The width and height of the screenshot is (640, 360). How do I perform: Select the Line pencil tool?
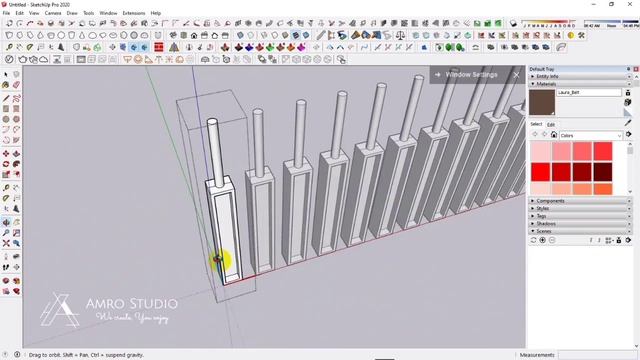(6, 98)
